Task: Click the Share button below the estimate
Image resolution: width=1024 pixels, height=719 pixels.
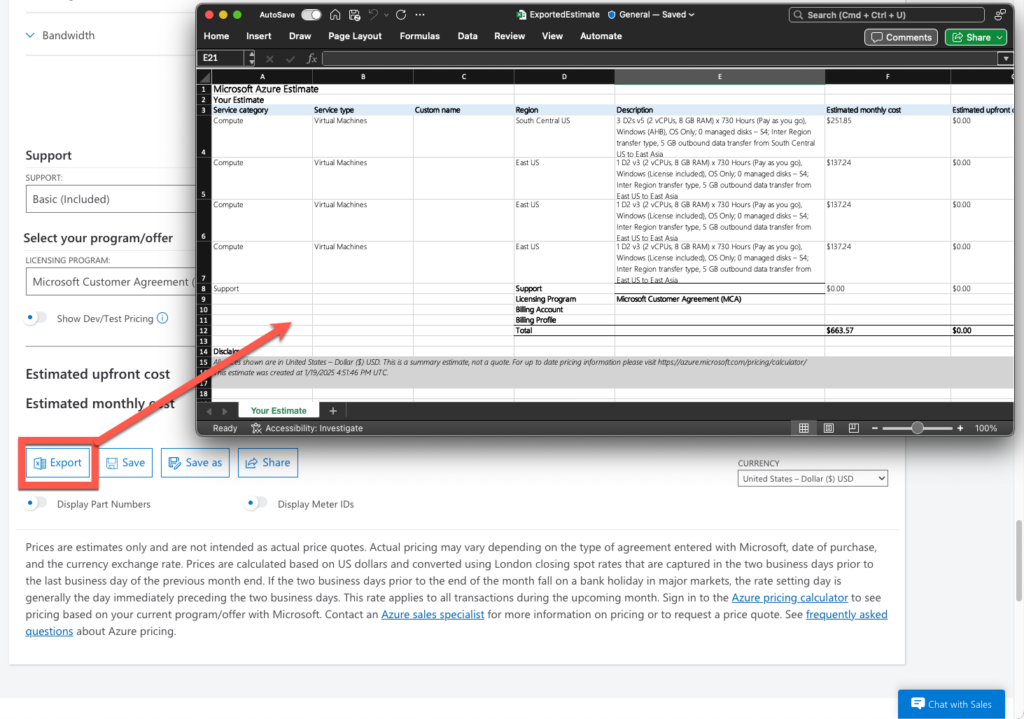Action: tap(268, 463)
